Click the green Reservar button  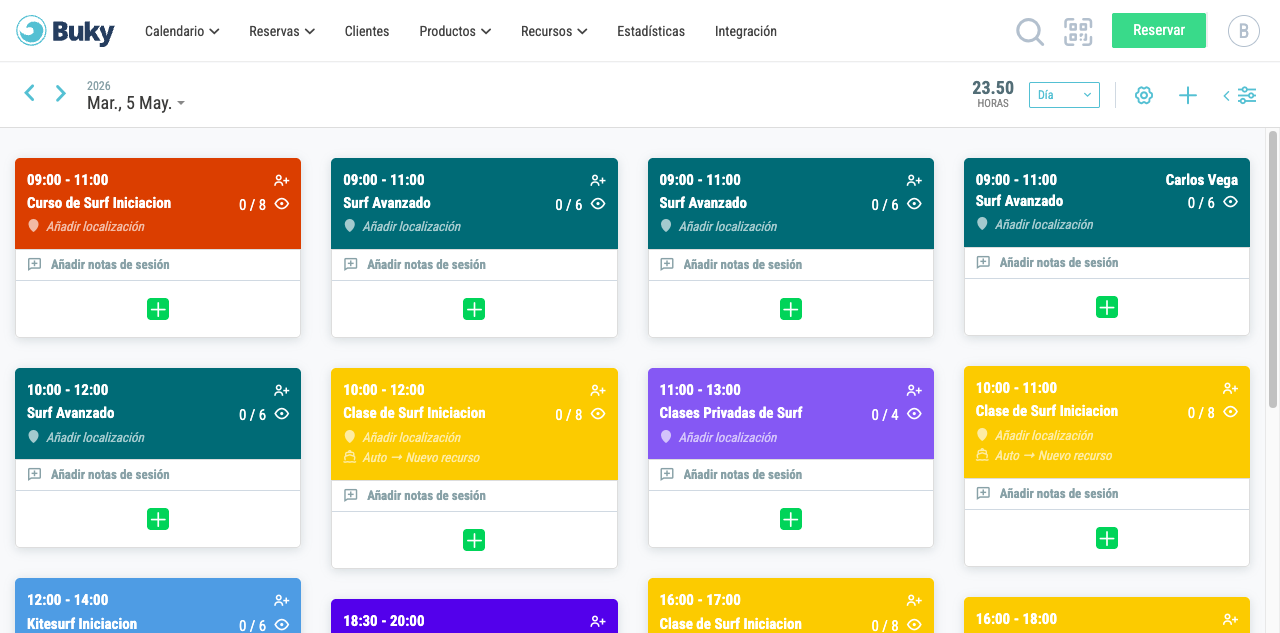pos(1159,30)
